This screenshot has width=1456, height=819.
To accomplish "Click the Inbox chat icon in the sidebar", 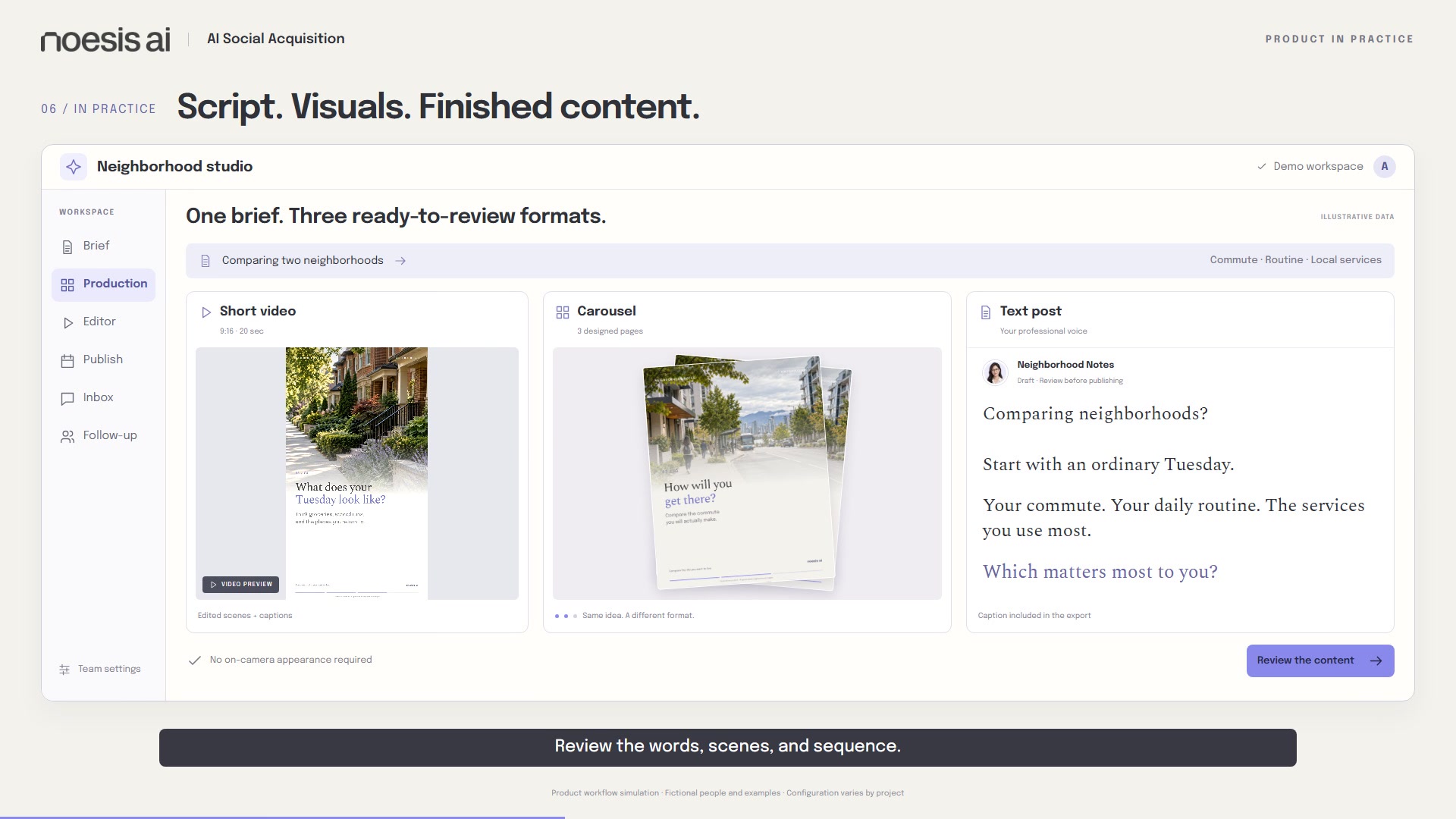I will (x=67, y=398).
